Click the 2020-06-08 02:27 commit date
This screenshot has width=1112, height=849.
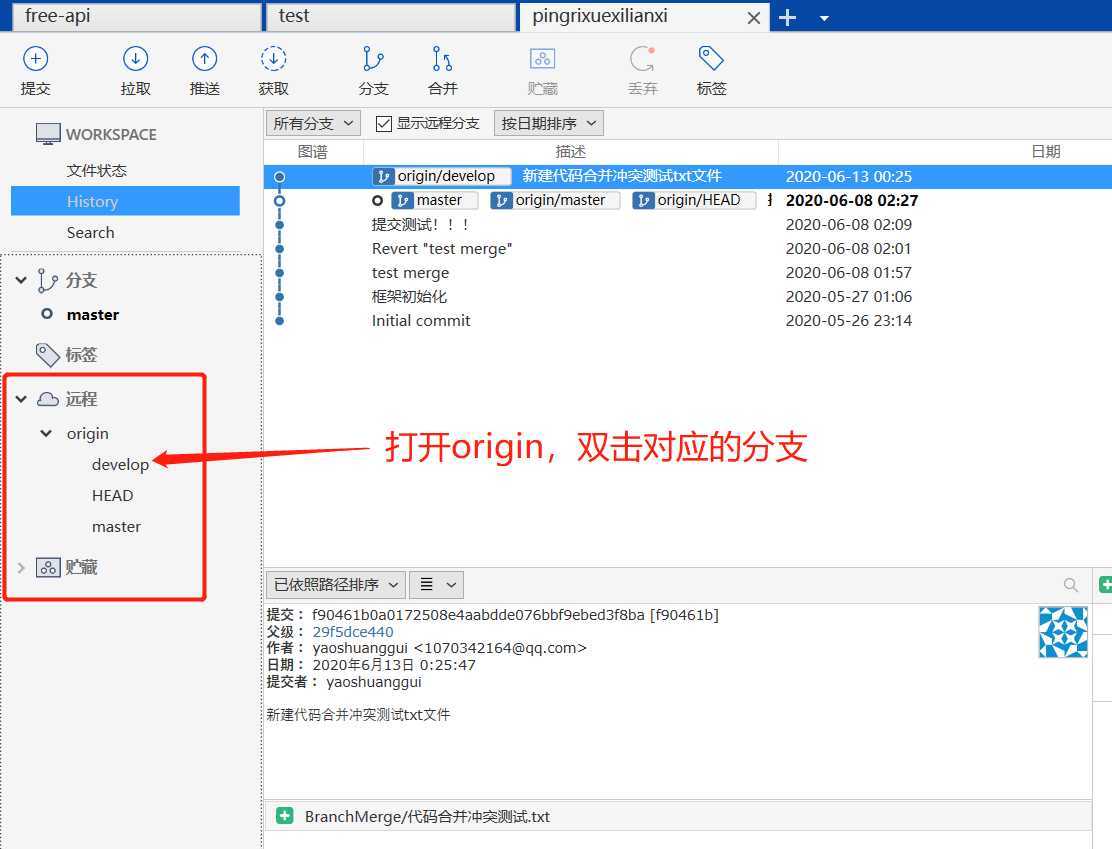pos(852,200)
